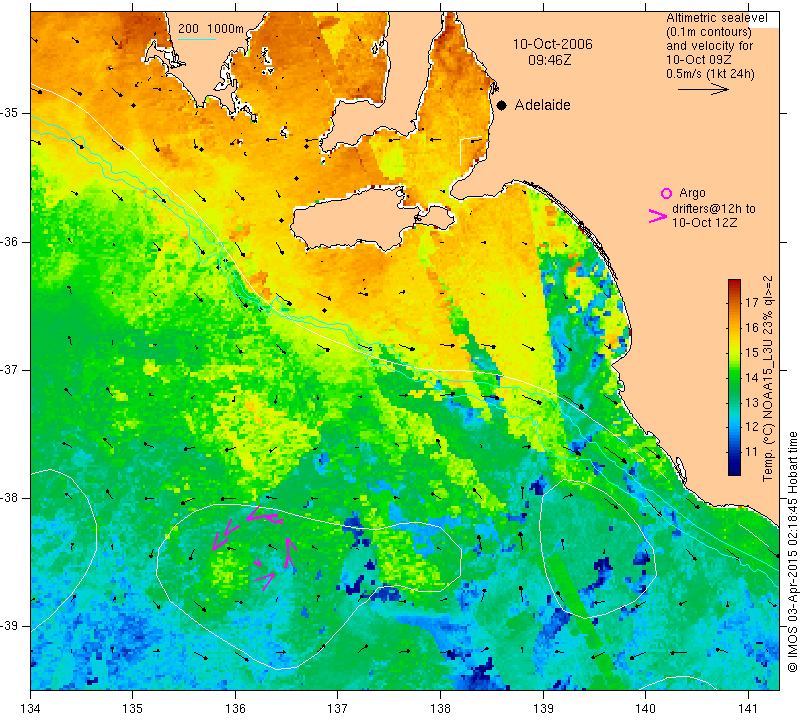
Task: Click the '10-Oct 12Z' legend text
Action: pos(704,222)
